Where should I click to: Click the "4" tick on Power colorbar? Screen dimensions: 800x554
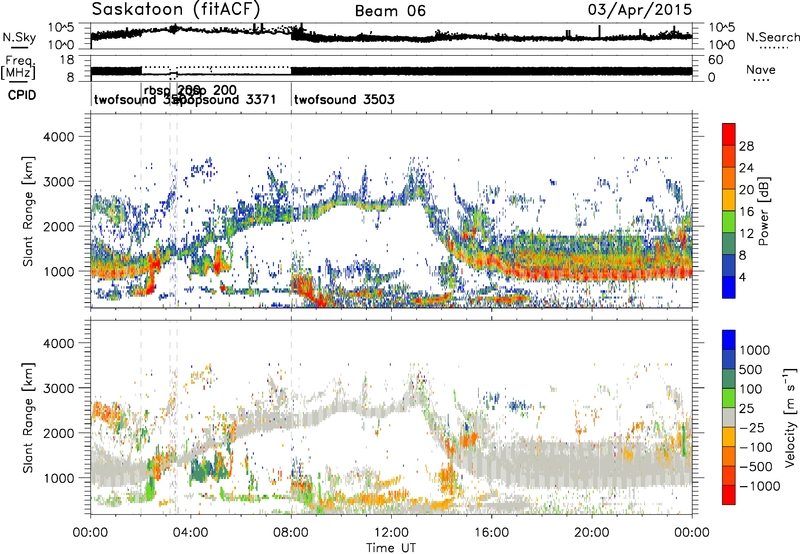pyautogui.click(x=742, y=278)
